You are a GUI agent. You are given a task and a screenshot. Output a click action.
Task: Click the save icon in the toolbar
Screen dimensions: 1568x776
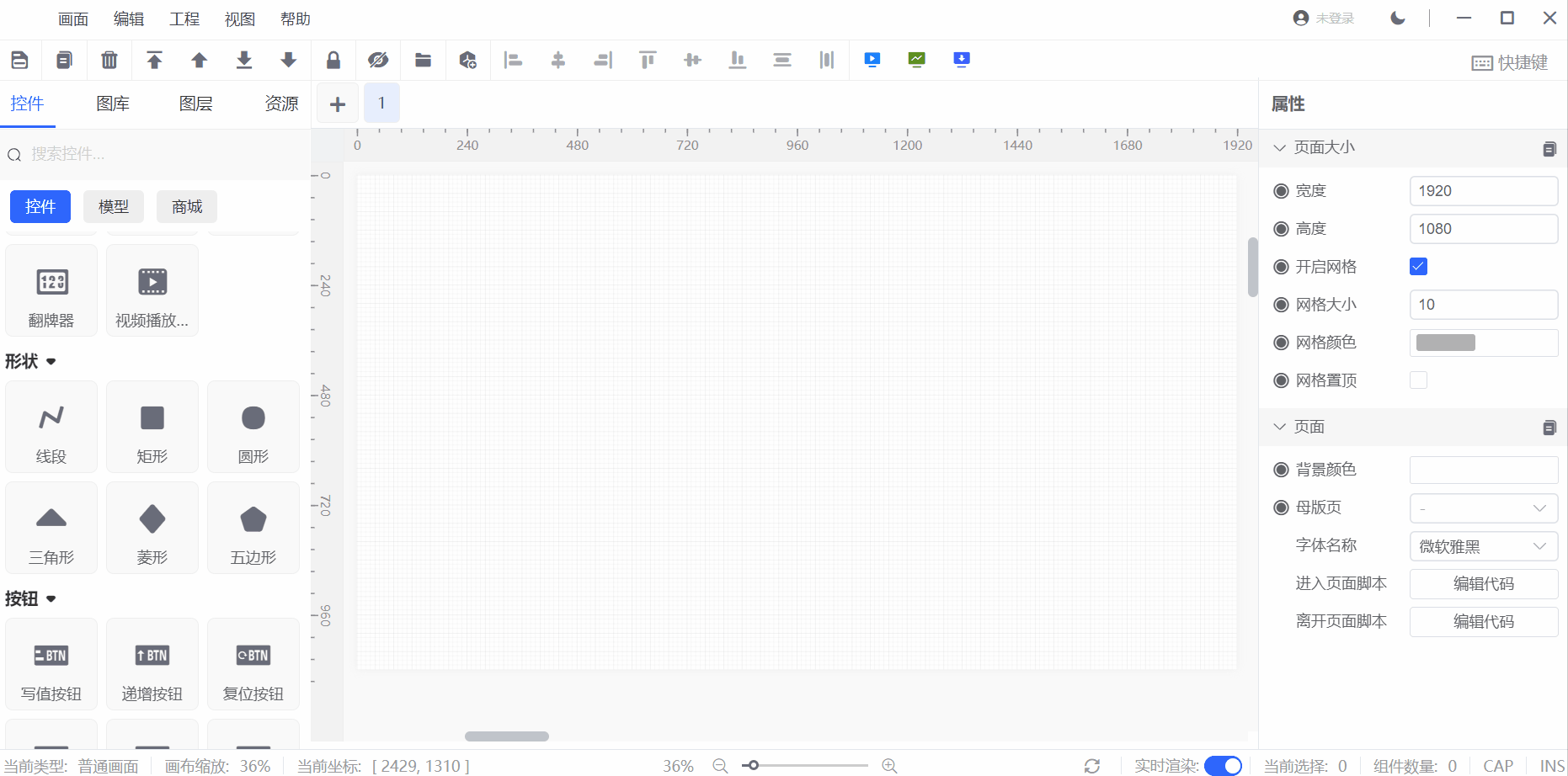click(19, 60)
